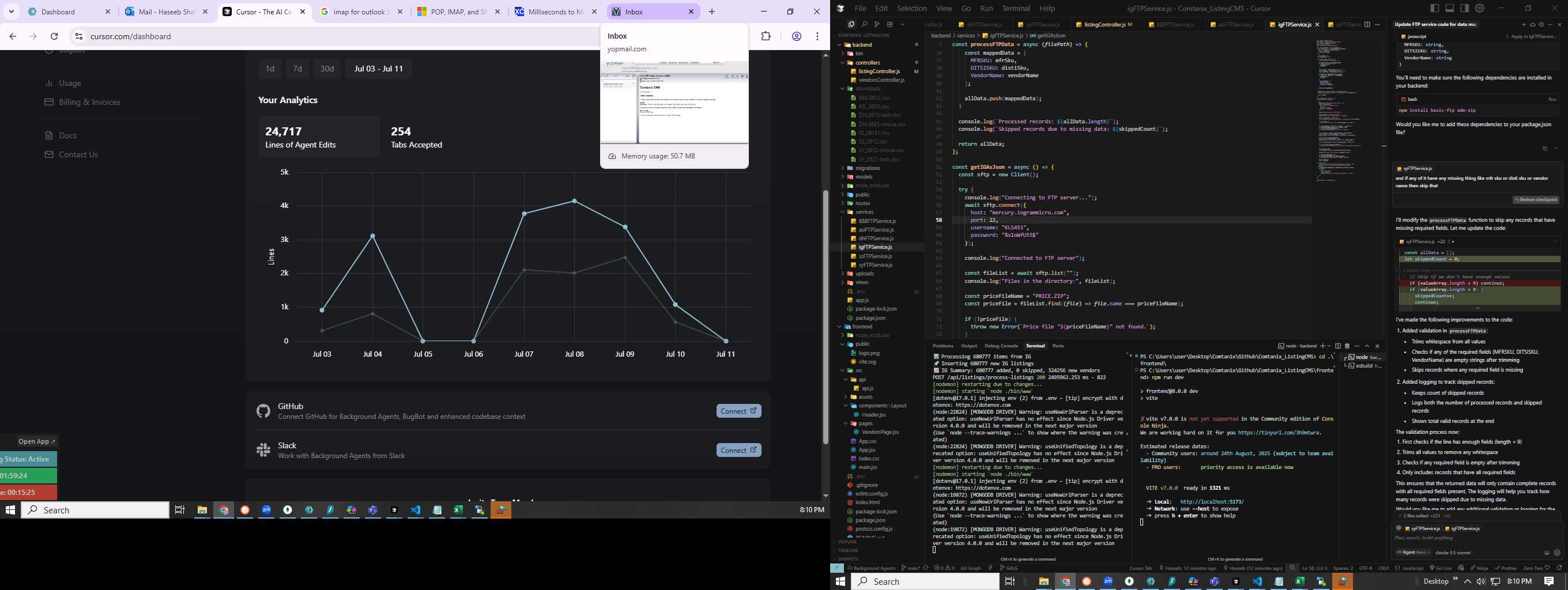The image size is (1568, 590).
Task: Kill the terminal using the trash icon
Action: point(1347,346)
